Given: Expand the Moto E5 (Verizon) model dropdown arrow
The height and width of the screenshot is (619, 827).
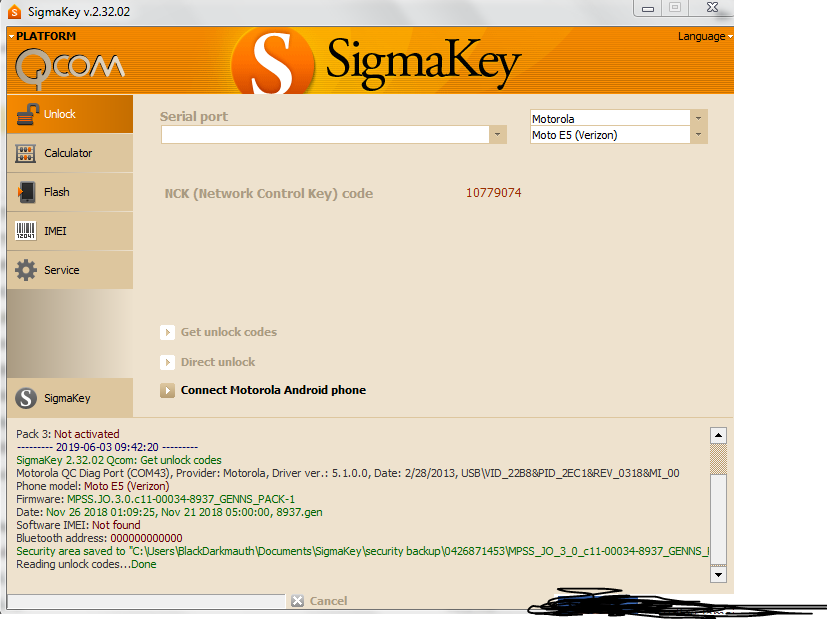Looking at the screenshot, I should click(698, 135).
